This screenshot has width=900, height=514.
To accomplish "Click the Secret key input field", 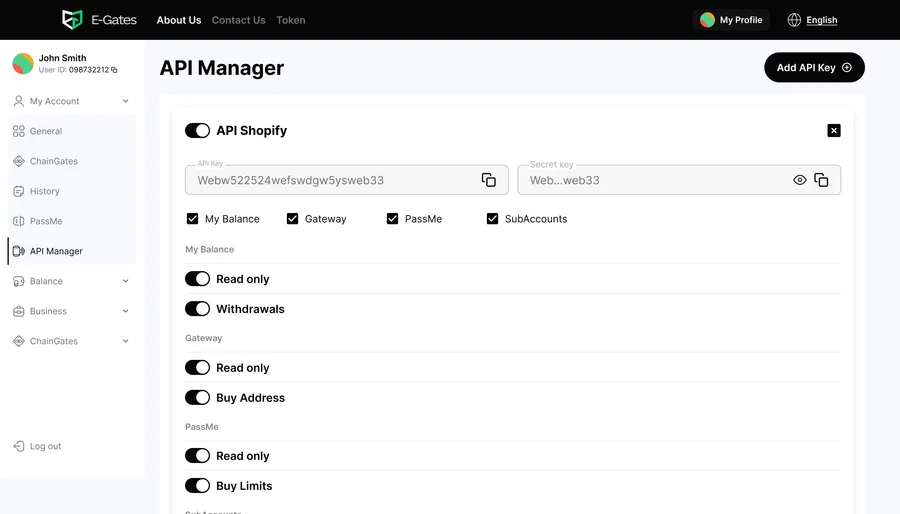I will point(679,180).
